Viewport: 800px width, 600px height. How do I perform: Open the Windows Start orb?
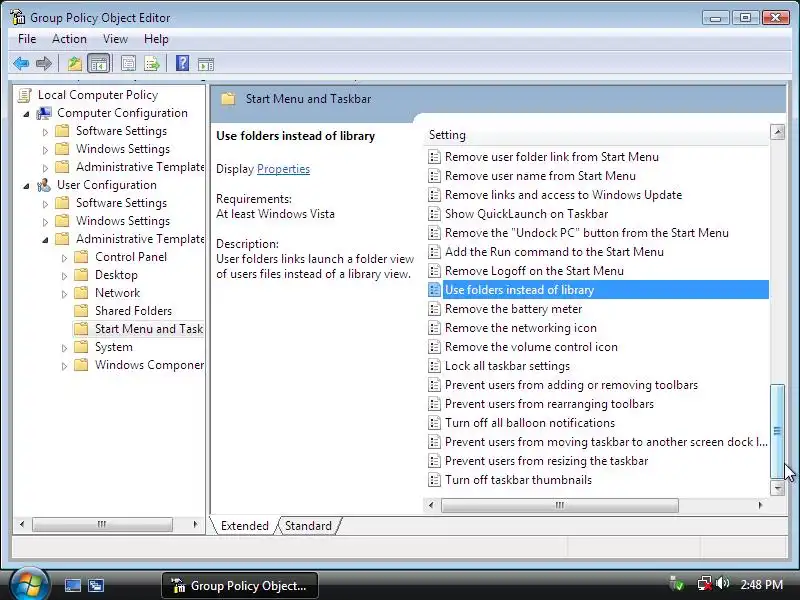click(29, 584)
